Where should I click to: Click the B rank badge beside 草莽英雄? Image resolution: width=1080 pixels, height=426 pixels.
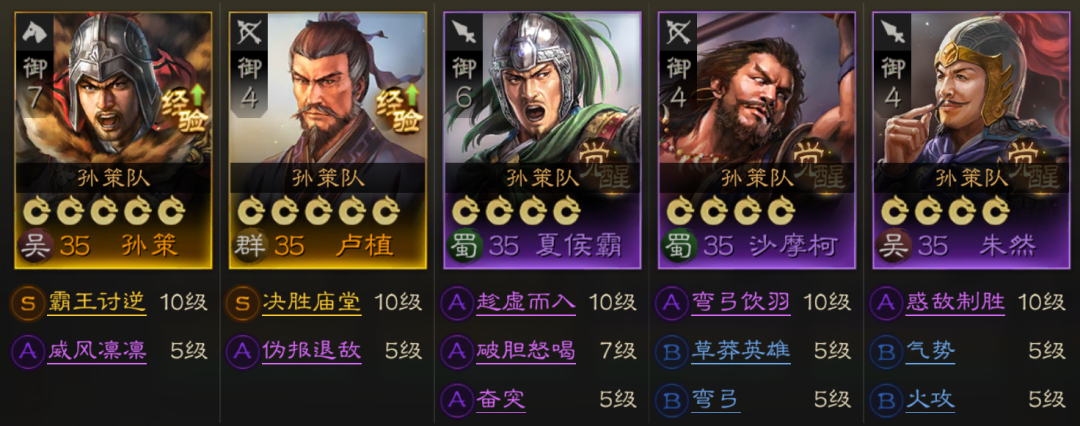[671, 351]
